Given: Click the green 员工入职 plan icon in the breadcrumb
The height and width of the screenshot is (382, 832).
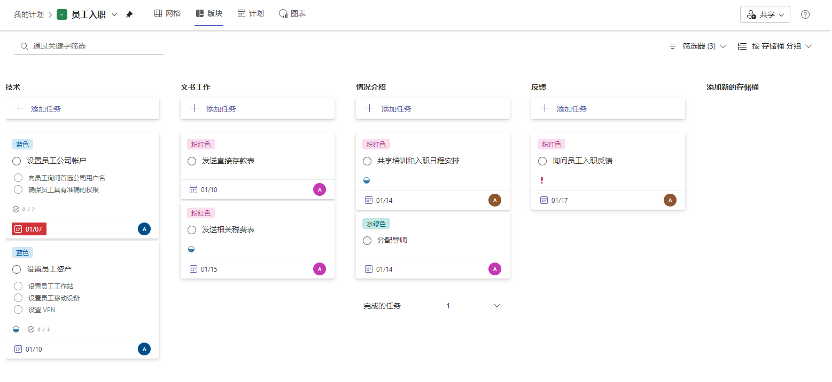Looking at the screenshot, I should pos(62,15).
